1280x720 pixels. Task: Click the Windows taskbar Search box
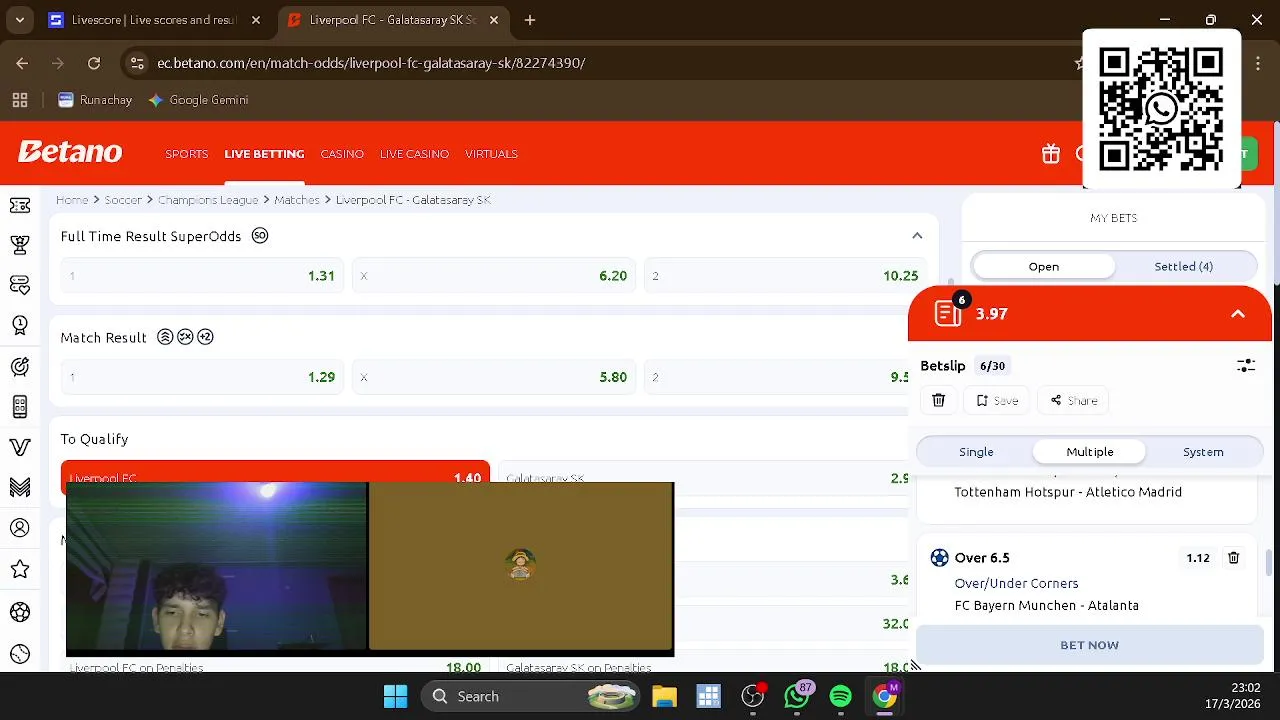[529, 696]
